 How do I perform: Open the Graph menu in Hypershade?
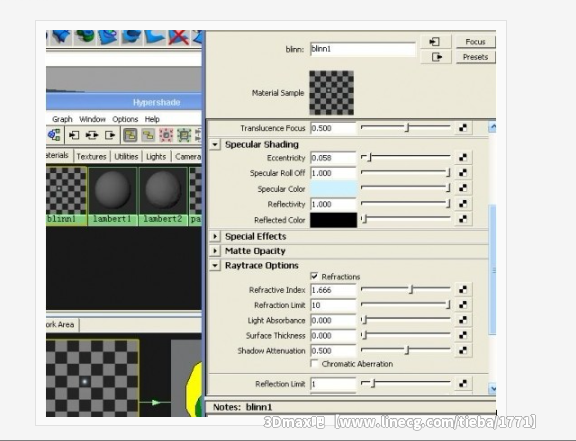point(62,119)
